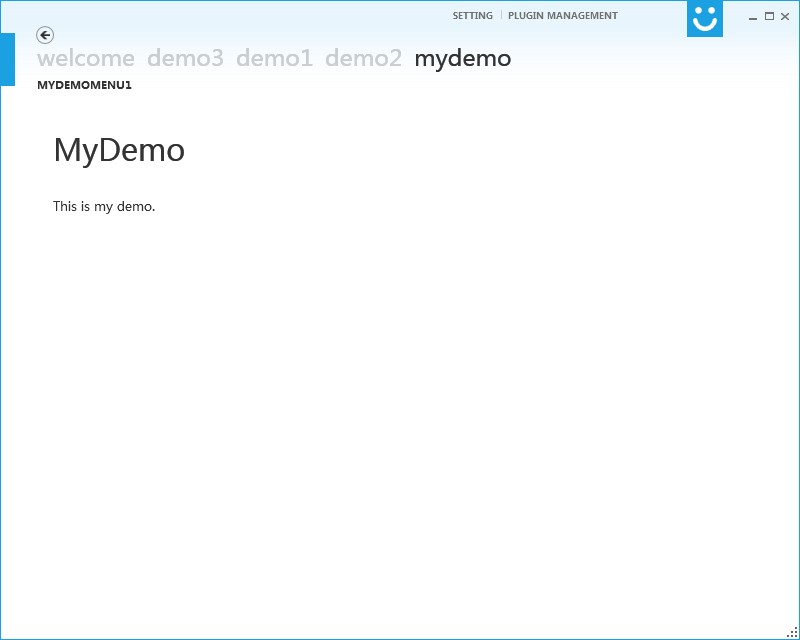Switch to the demo1 tab
Screen dimensions: 800x640
click(274, 58)
